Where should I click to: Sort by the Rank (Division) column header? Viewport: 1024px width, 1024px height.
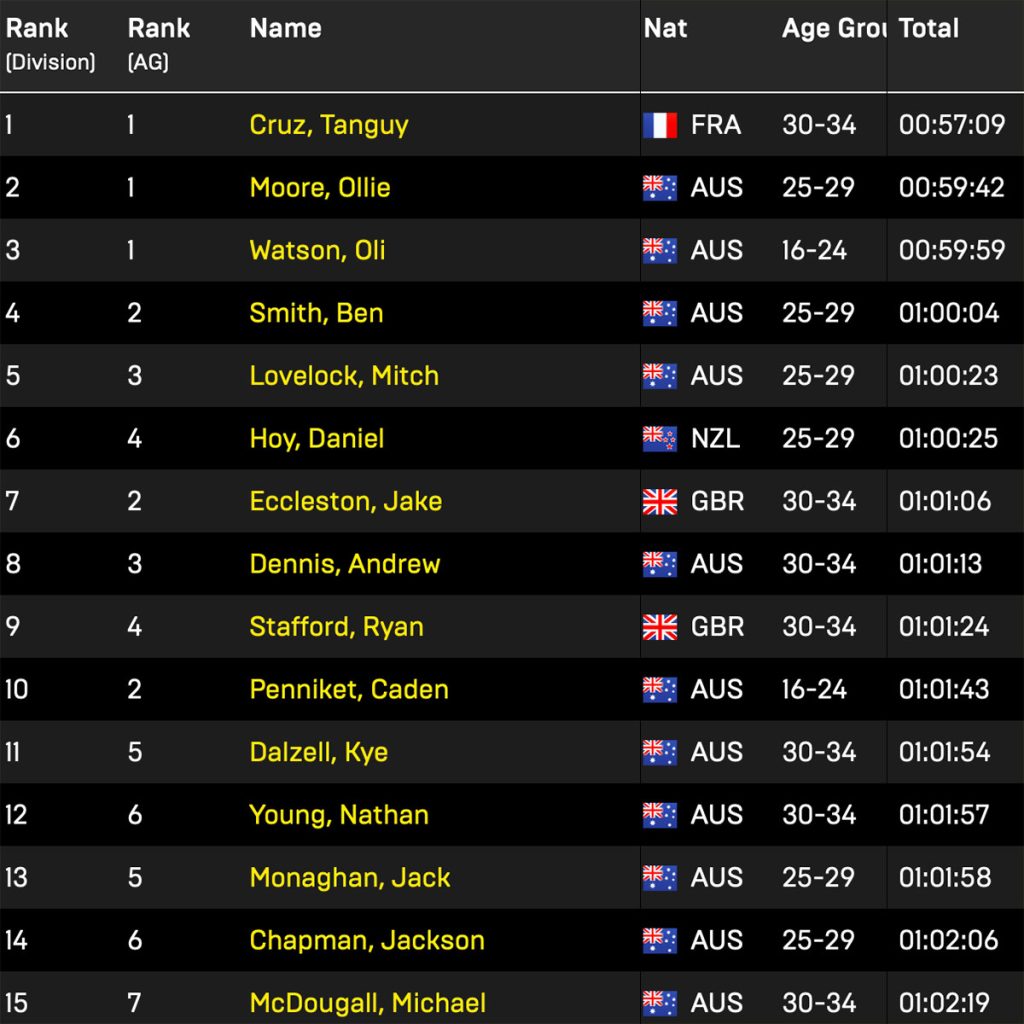51,44
